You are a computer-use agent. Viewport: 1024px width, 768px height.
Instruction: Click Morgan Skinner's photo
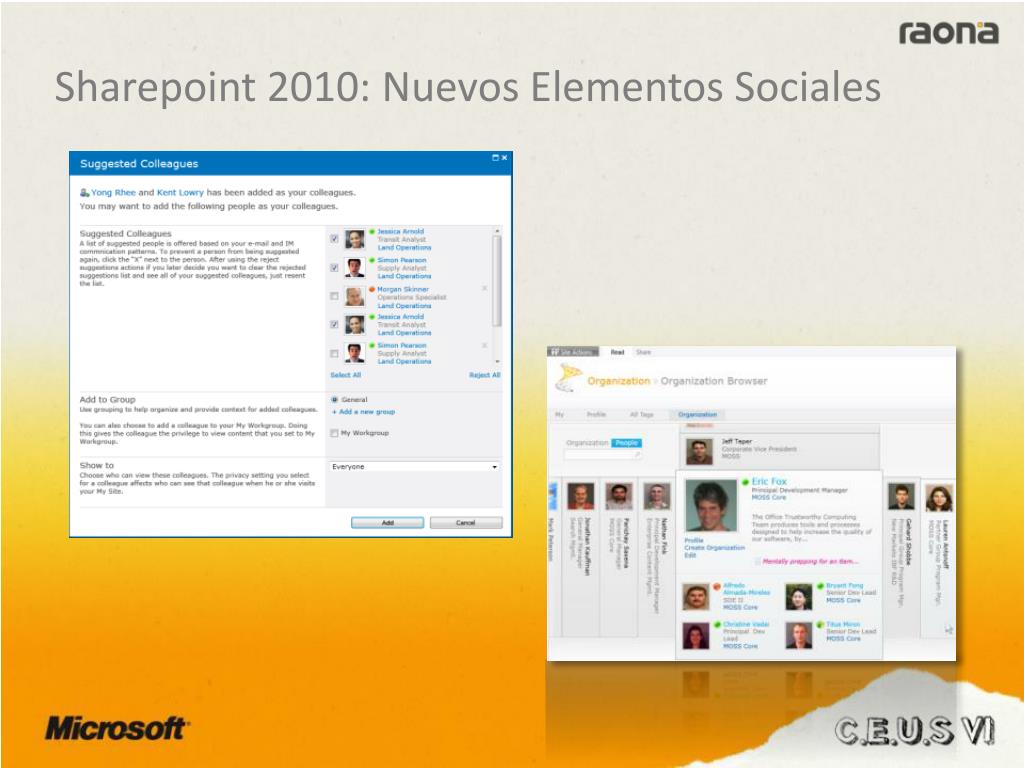(355, 296)
